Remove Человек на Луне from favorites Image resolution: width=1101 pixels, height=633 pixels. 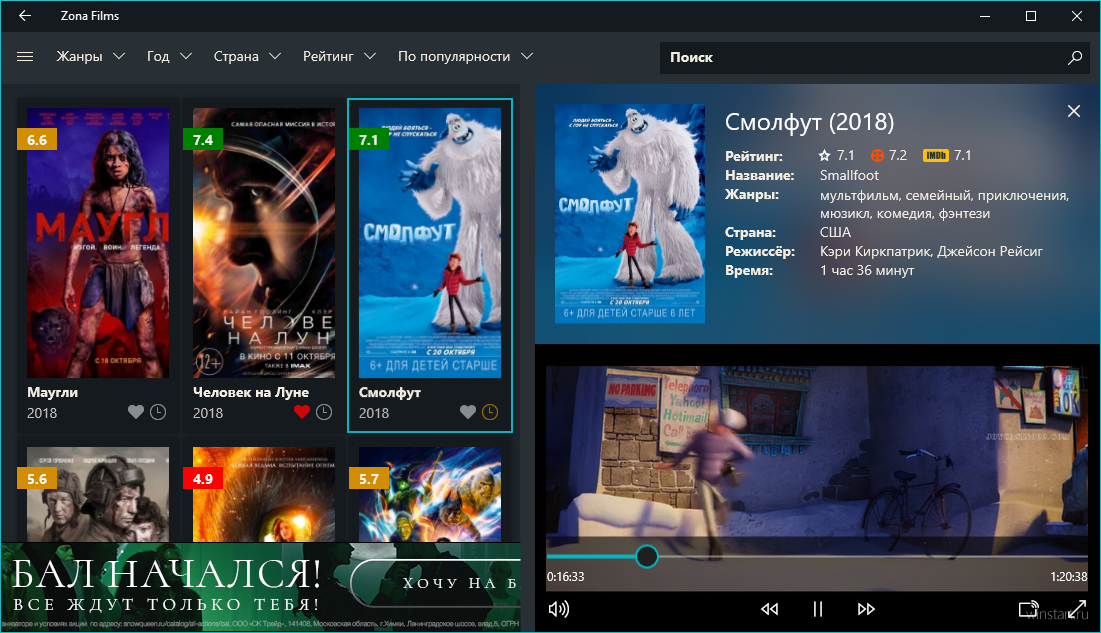pyautogui.click(x=302, y=412)
